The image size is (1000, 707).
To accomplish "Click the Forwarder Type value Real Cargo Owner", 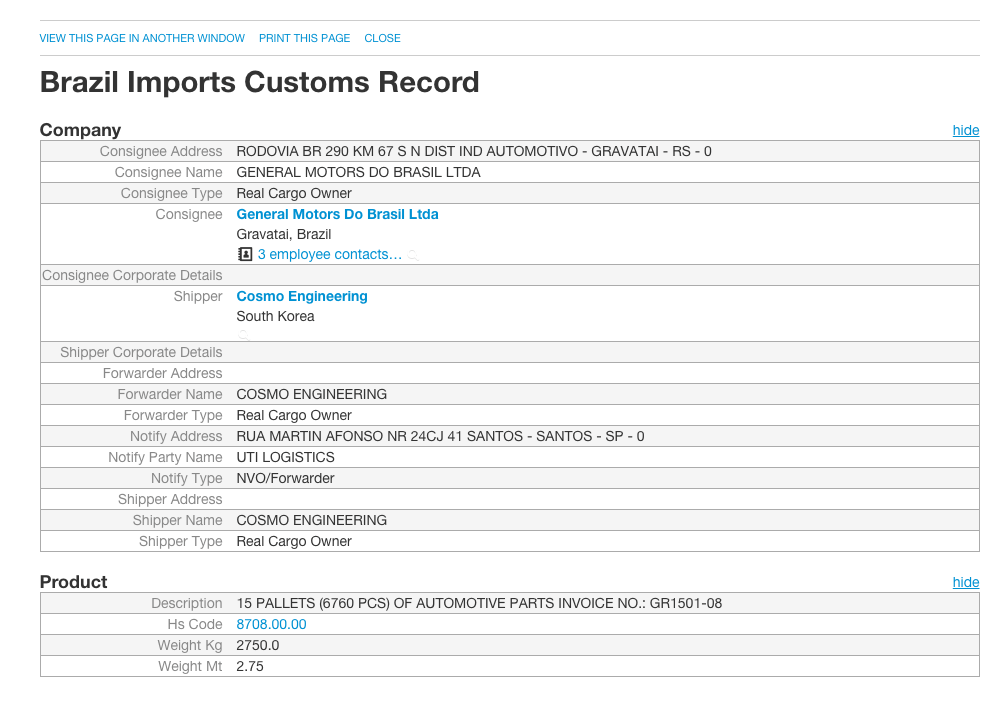I will tap(294, 416).
